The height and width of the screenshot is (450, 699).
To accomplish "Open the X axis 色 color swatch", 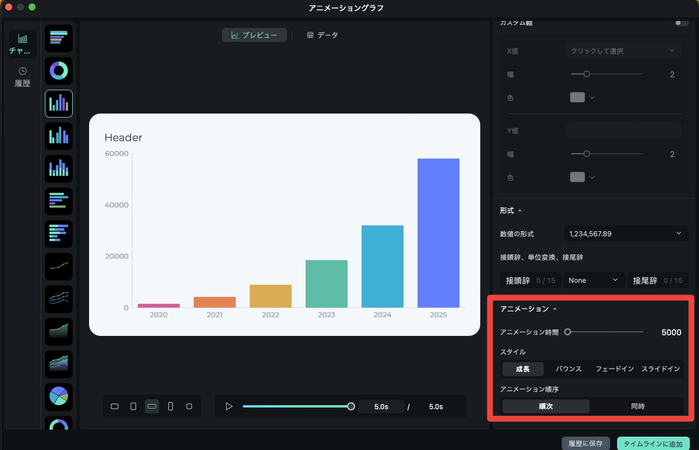I will 577,97.
